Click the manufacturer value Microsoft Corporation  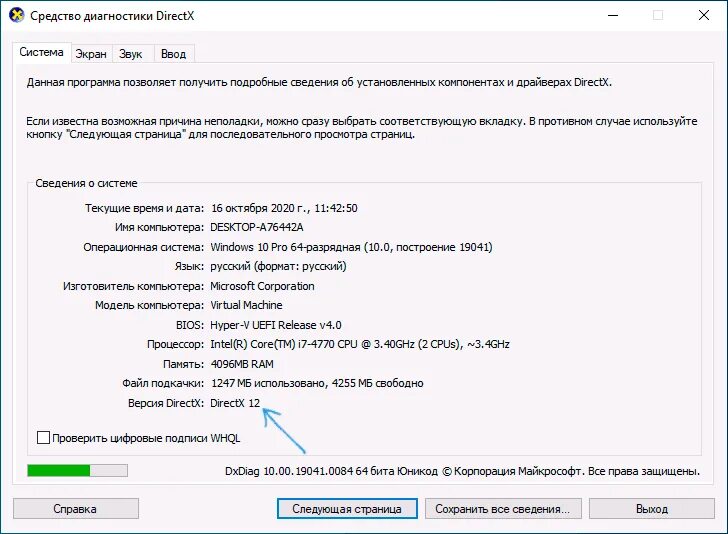coord(262,286)
